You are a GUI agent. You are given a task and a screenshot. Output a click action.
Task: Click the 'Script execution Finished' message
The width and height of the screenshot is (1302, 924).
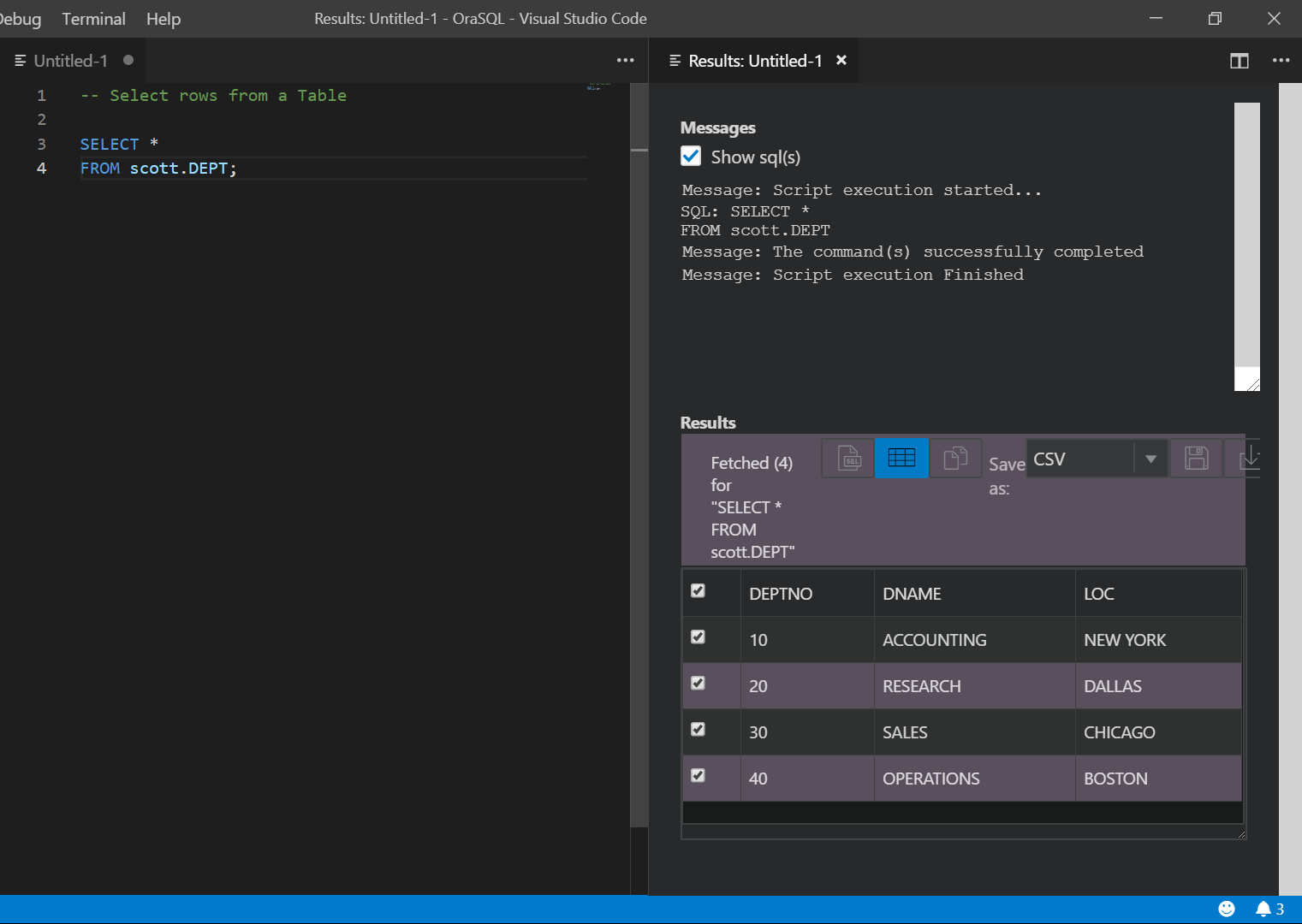pos(853,275)
